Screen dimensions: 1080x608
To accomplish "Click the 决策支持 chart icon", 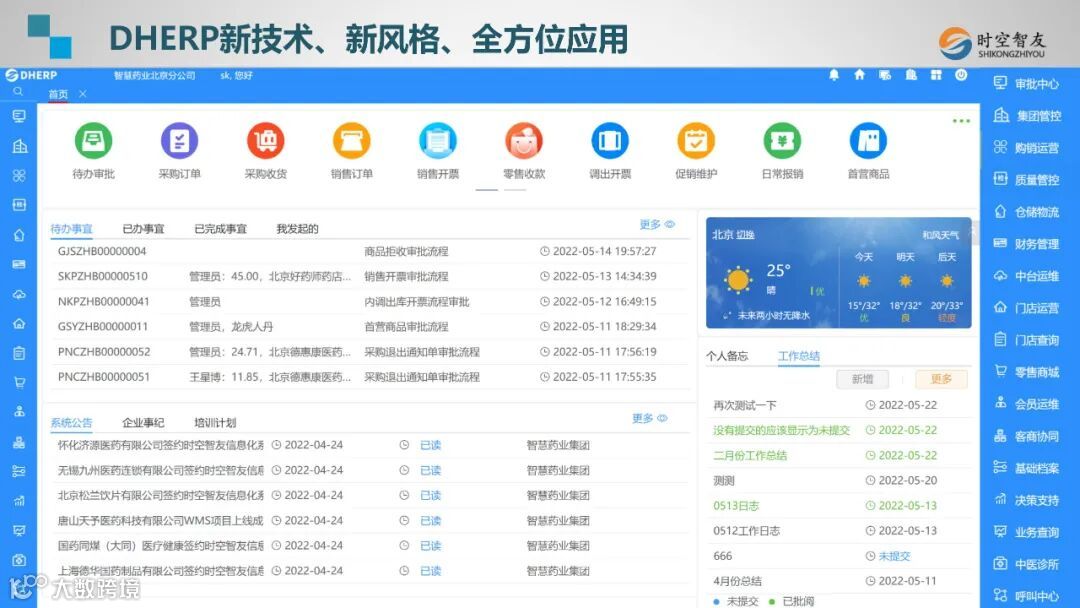I will (1000, 500).
